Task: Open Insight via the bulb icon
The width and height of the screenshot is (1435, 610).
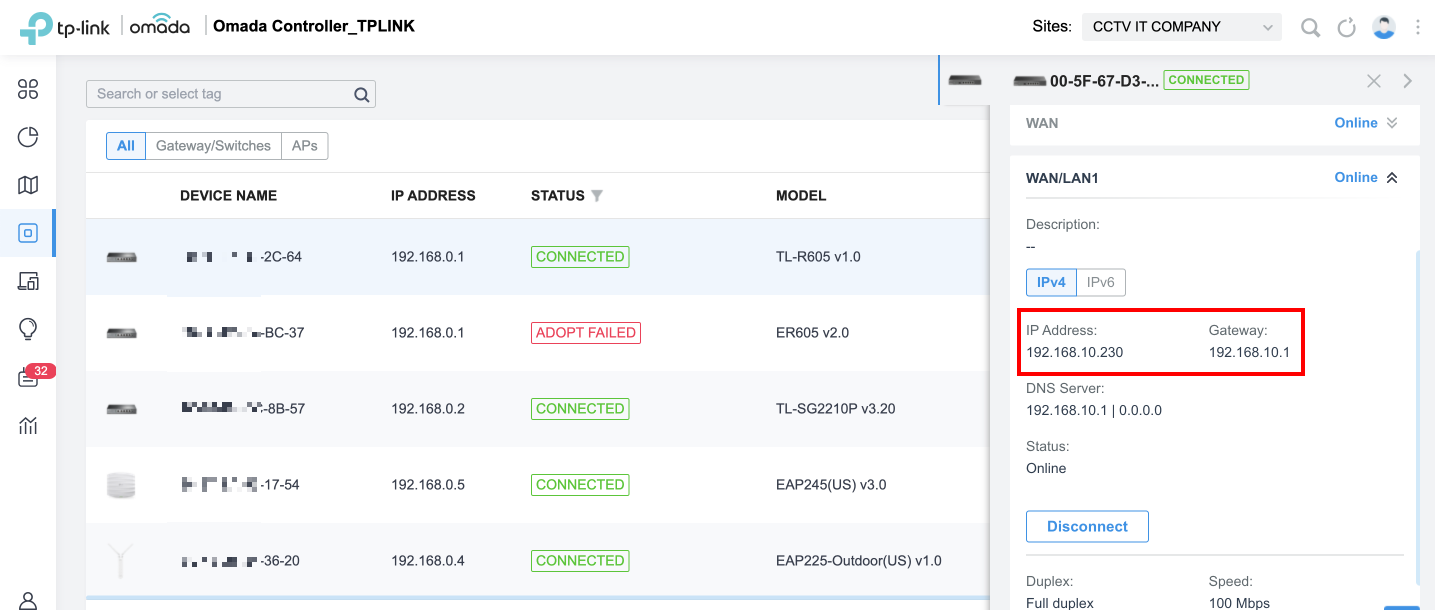Action: pos(28,329)
